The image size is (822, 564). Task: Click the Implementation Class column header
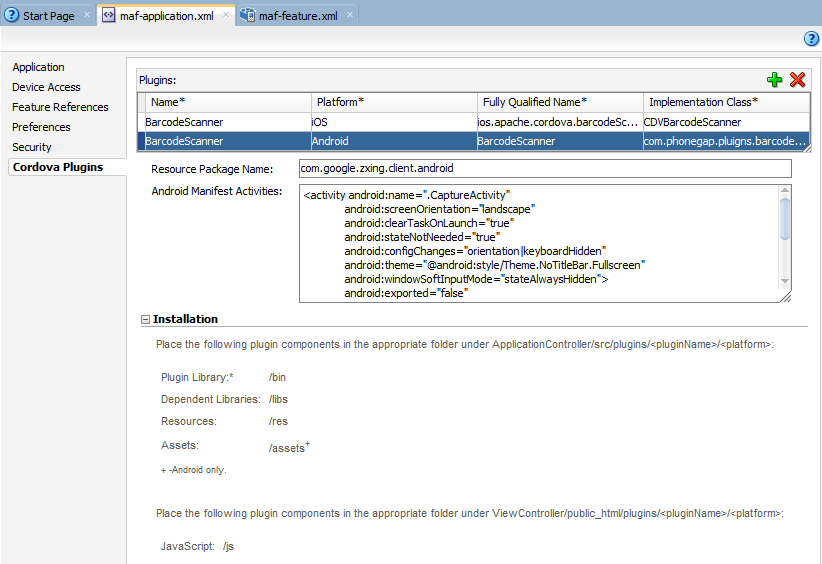tap(726, 102)
